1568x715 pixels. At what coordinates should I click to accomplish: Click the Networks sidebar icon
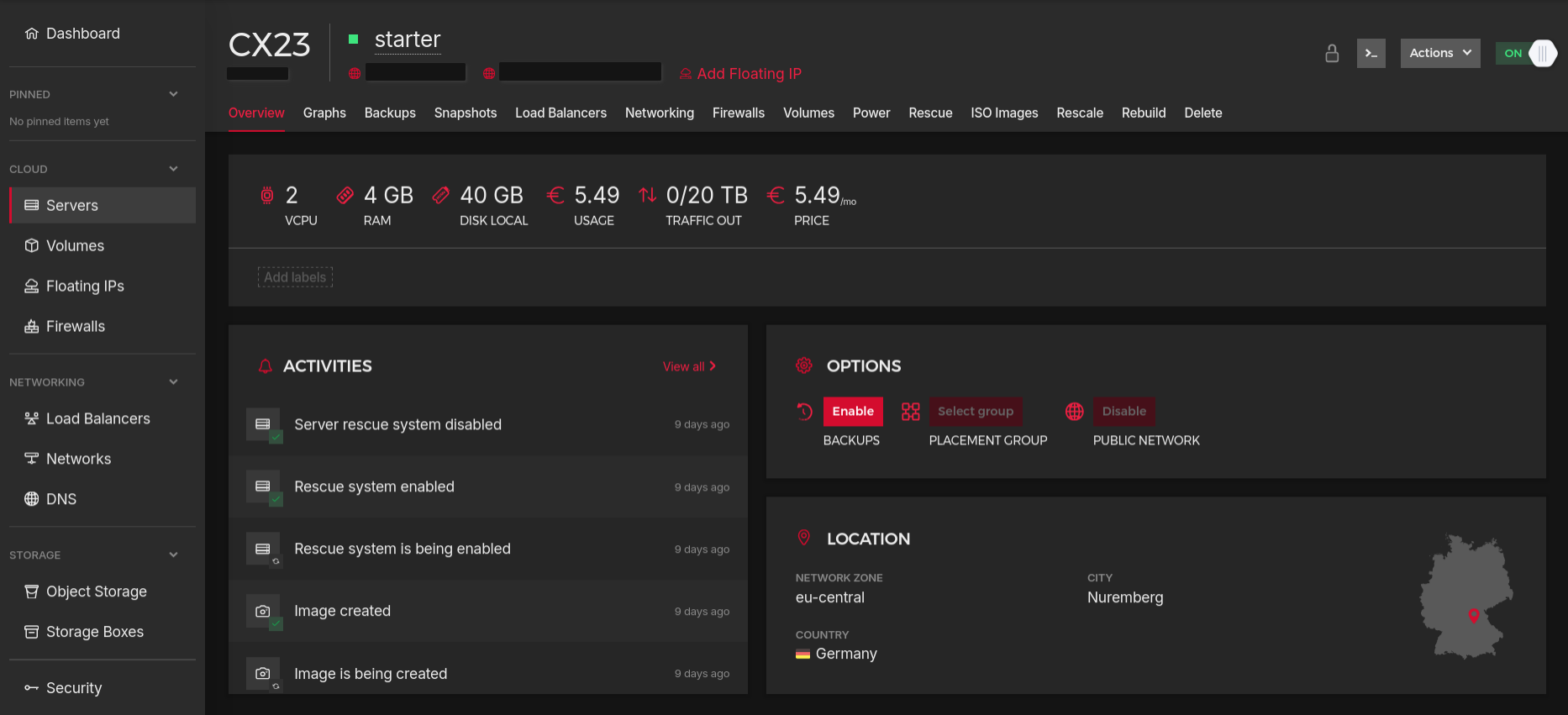(32, 459)
